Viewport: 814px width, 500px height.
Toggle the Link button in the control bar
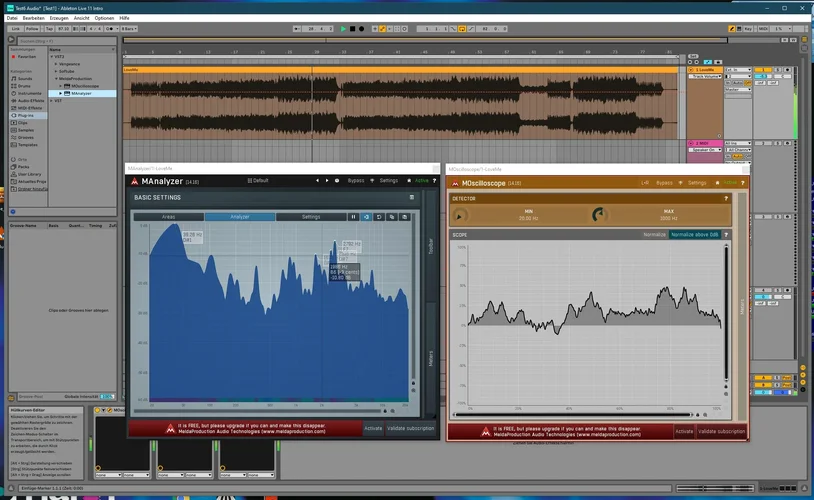click(x=16, y=29)
